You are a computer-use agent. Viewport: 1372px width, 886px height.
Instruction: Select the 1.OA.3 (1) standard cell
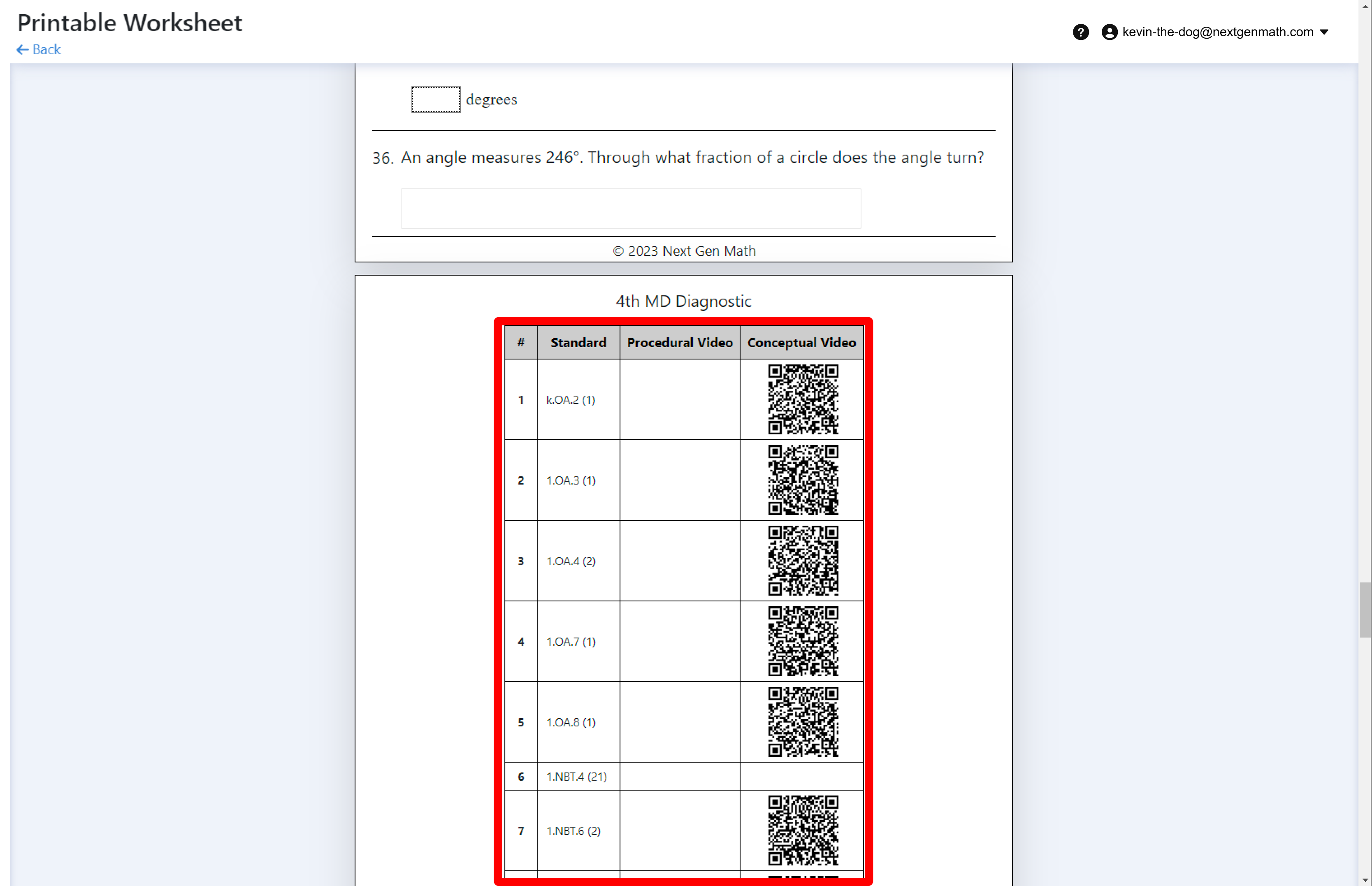coord(578,480)
